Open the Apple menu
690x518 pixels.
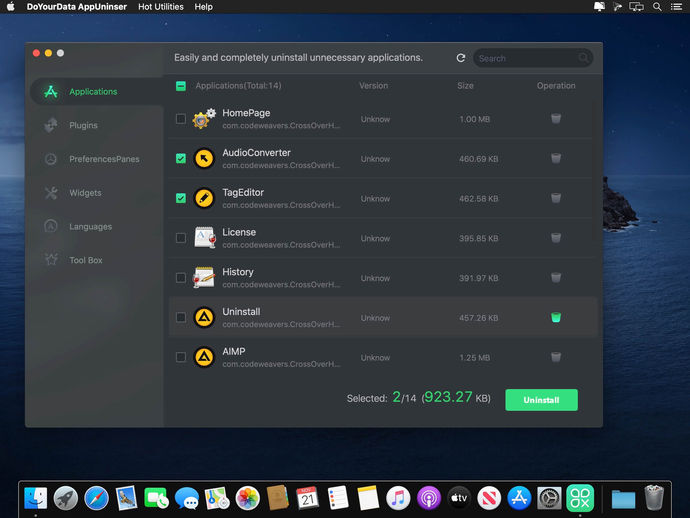tap(11, 7)
